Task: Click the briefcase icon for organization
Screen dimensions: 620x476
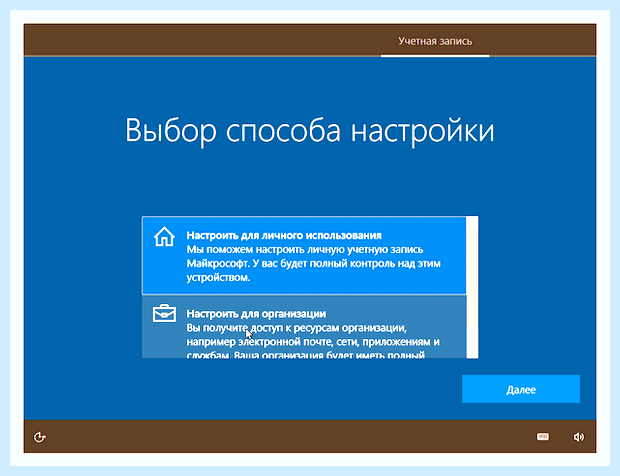Action: (x=164, y=313)
